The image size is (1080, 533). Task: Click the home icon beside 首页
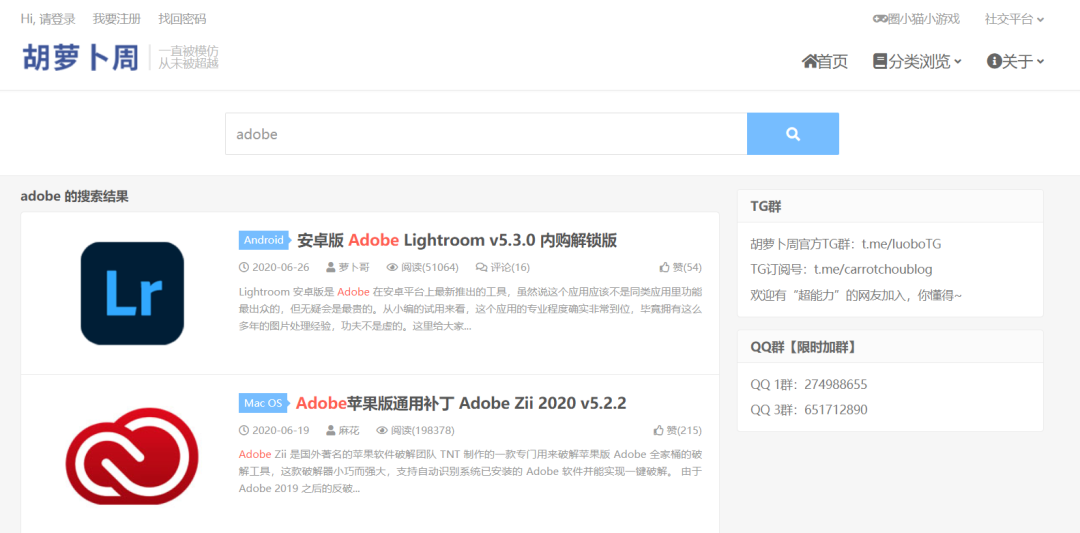[x=809, y=62]
